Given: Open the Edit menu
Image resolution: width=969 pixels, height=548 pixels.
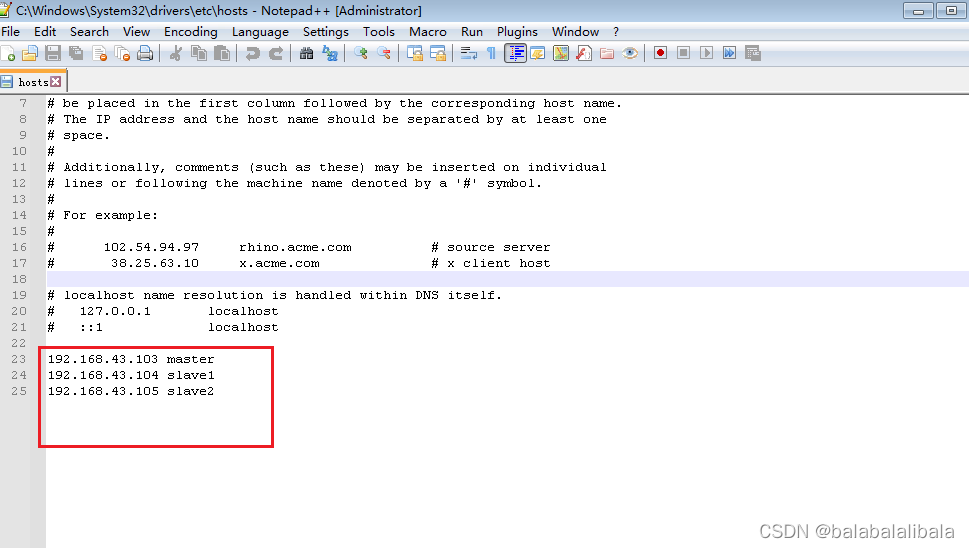Looking at the screenshot, I should (45, 32).
